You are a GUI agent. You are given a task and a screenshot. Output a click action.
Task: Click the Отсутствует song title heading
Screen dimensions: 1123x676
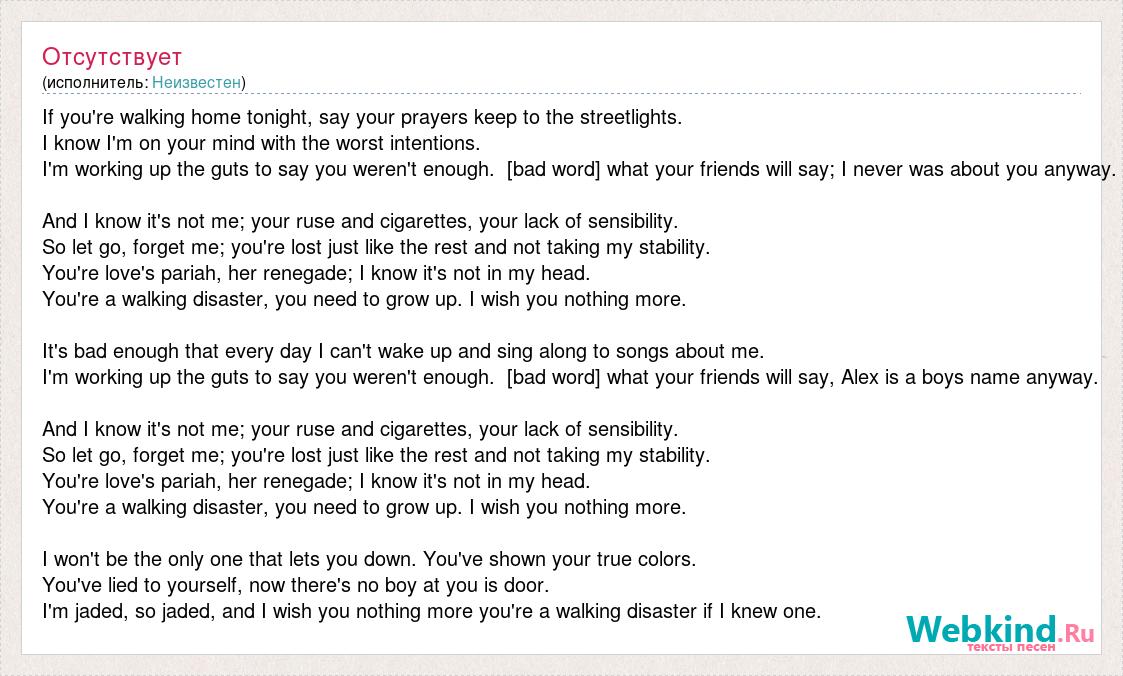coord(112,57)
